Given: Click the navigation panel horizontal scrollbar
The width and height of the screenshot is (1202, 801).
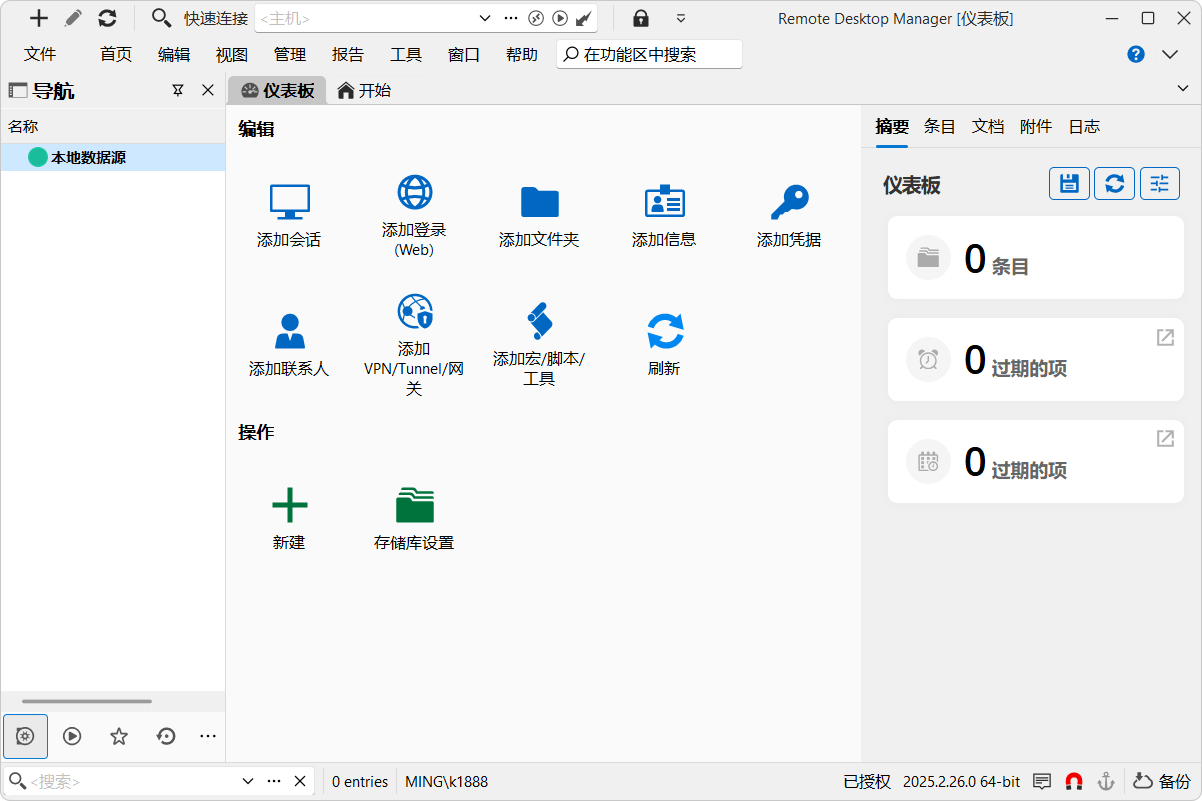Looking at the screenshot, I should pos(87,701).
